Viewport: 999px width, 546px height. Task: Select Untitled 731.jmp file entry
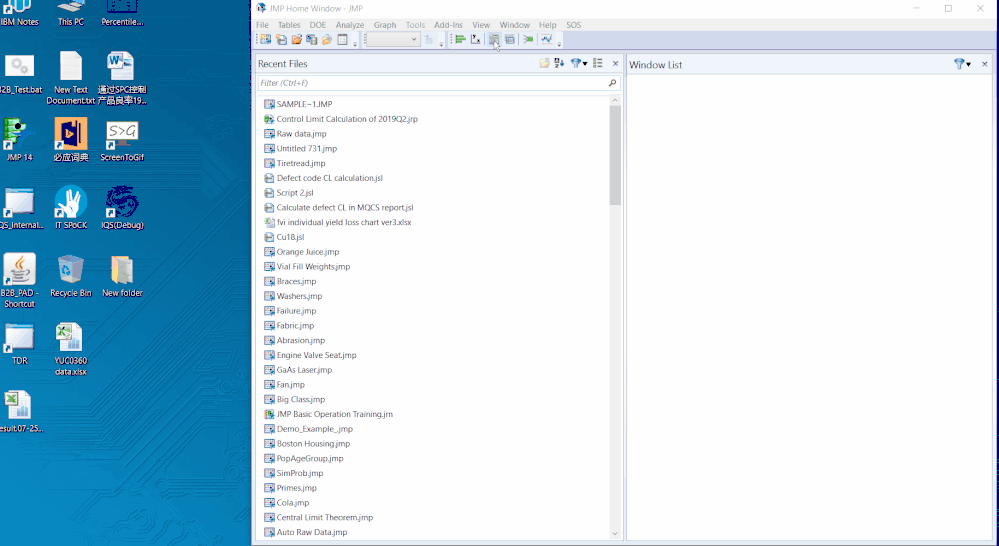click(301, 148)
